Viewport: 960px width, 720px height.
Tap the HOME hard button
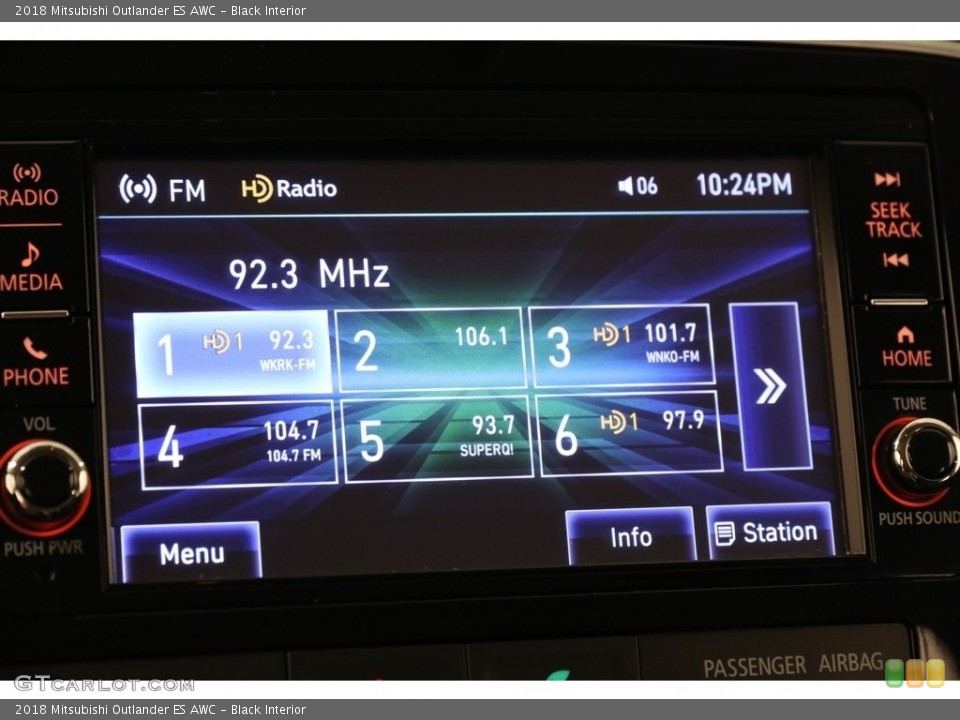coord(906,347)
